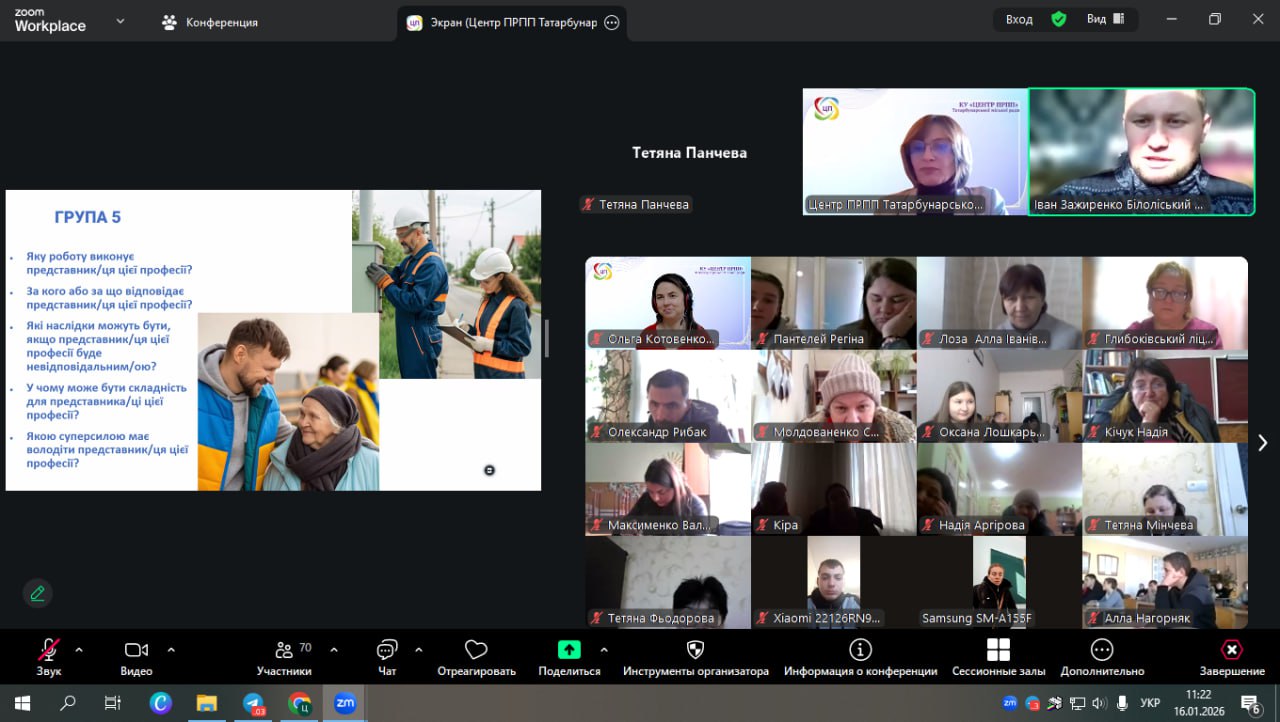This screenshot has width=1280, height=722.
Task: Select the Экран (Центр ПРПП) tab
Action: tap(513, 22)
